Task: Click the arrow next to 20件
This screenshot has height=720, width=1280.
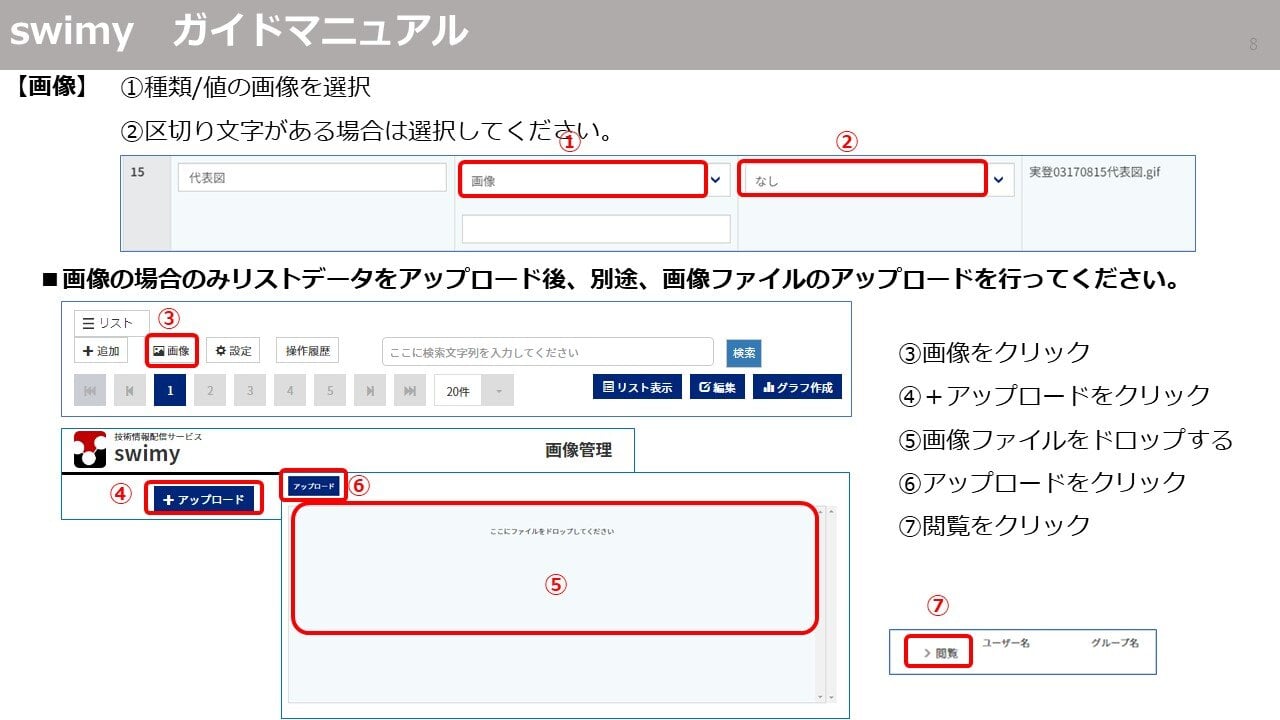Action: click(499, 391)
